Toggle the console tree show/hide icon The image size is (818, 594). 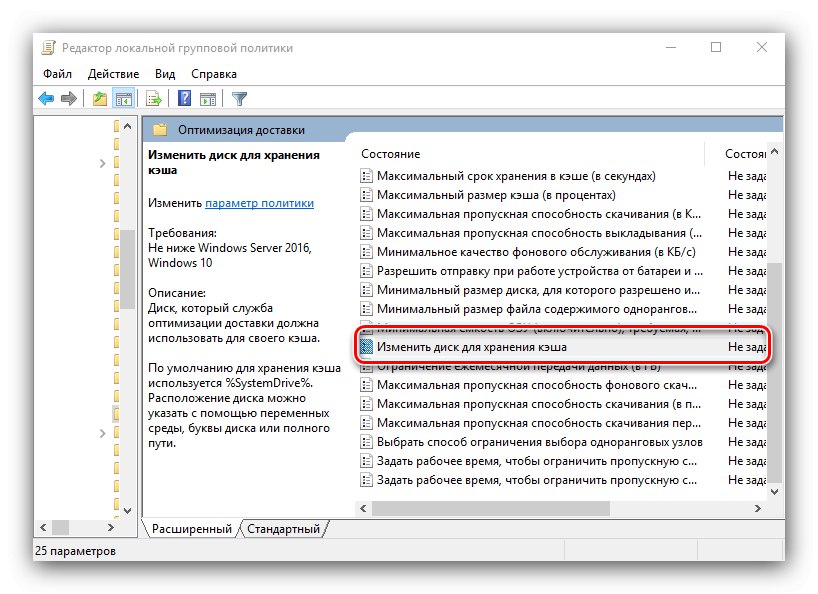124,98
